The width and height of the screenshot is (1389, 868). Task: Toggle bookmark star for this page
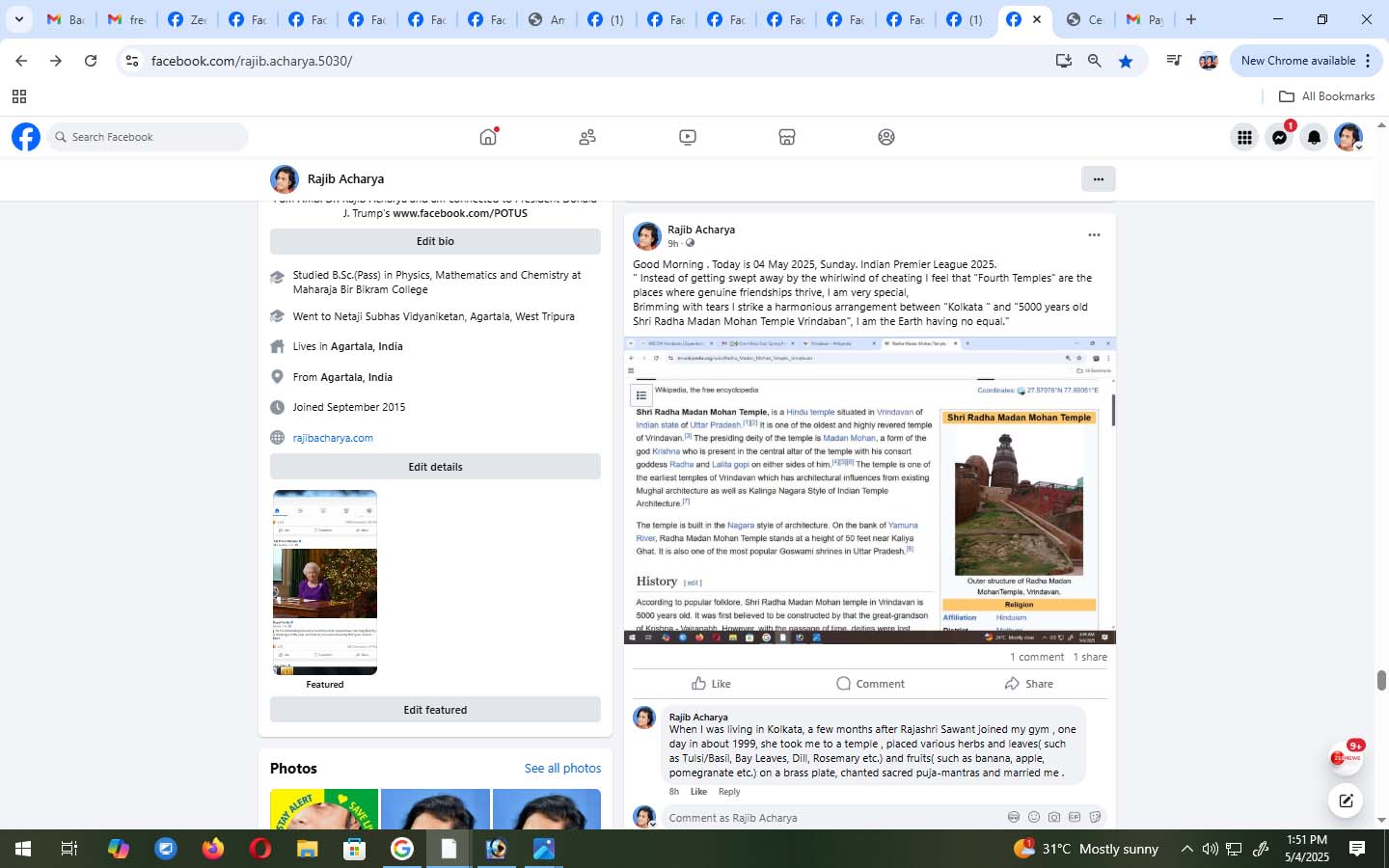(x=1126, y=61)
